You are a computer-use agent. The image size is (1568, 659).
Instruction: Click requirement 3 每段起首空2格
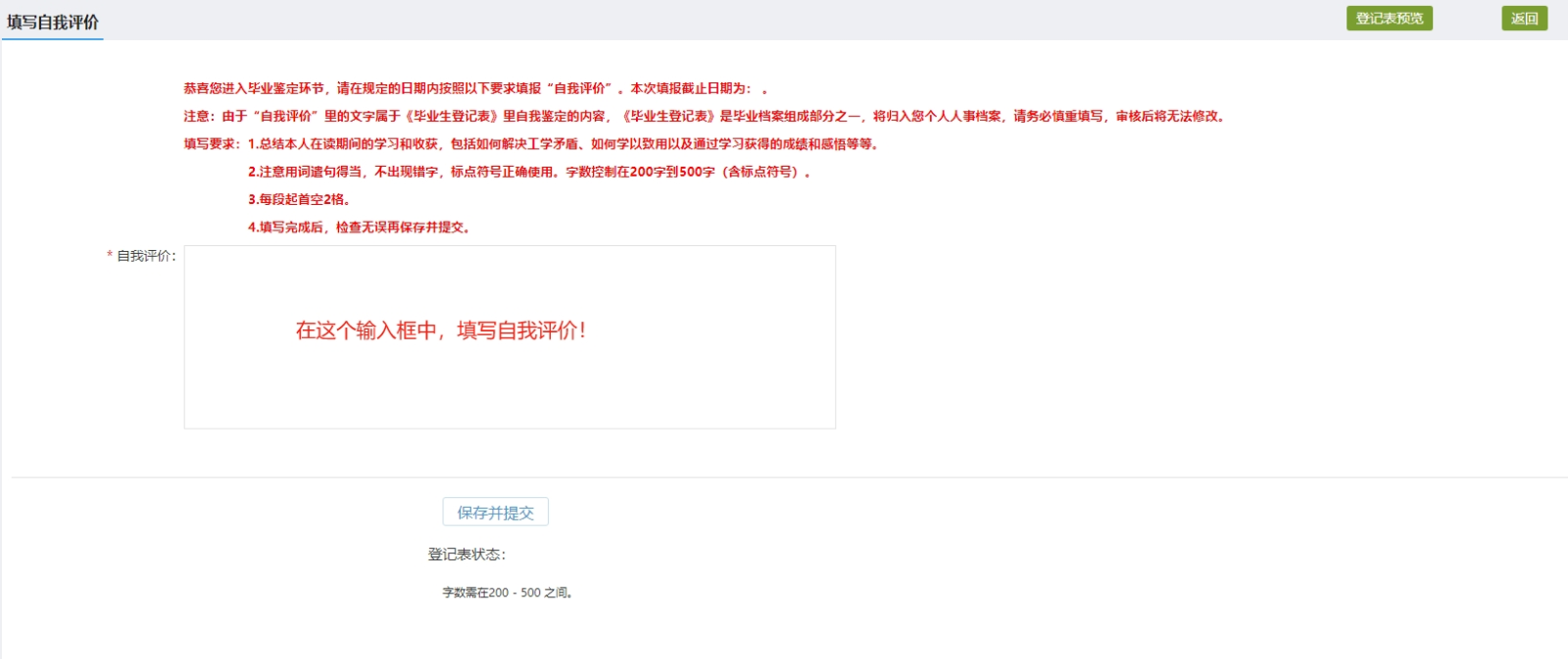299,199
